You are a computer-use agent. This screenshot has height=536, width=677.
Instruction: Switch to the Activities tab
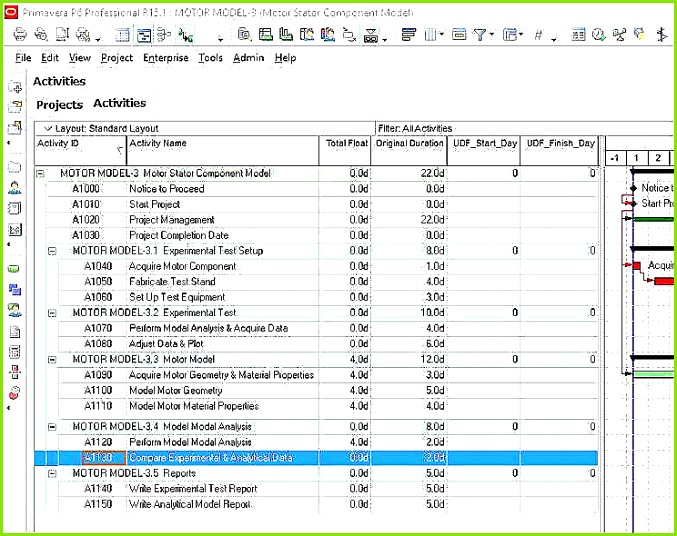120,103
